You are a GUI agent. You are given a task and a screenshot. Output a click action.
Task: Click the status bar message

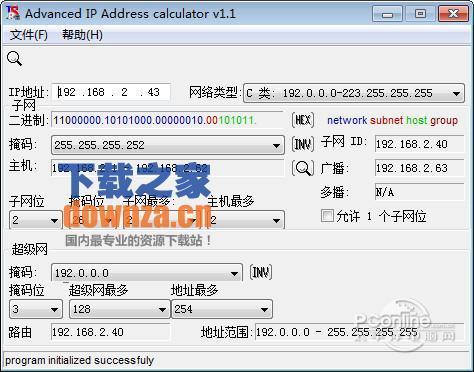coord(79,360)
